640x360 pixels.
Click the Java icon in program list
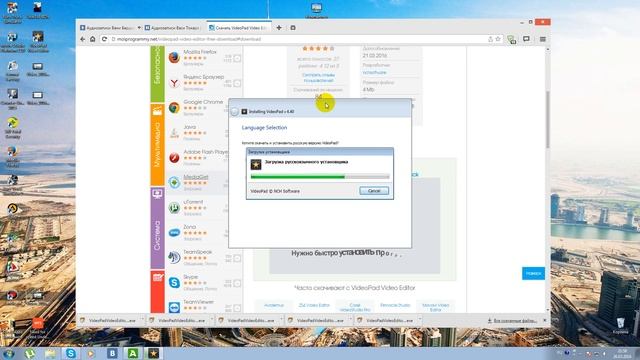click(x=174, y=133)
